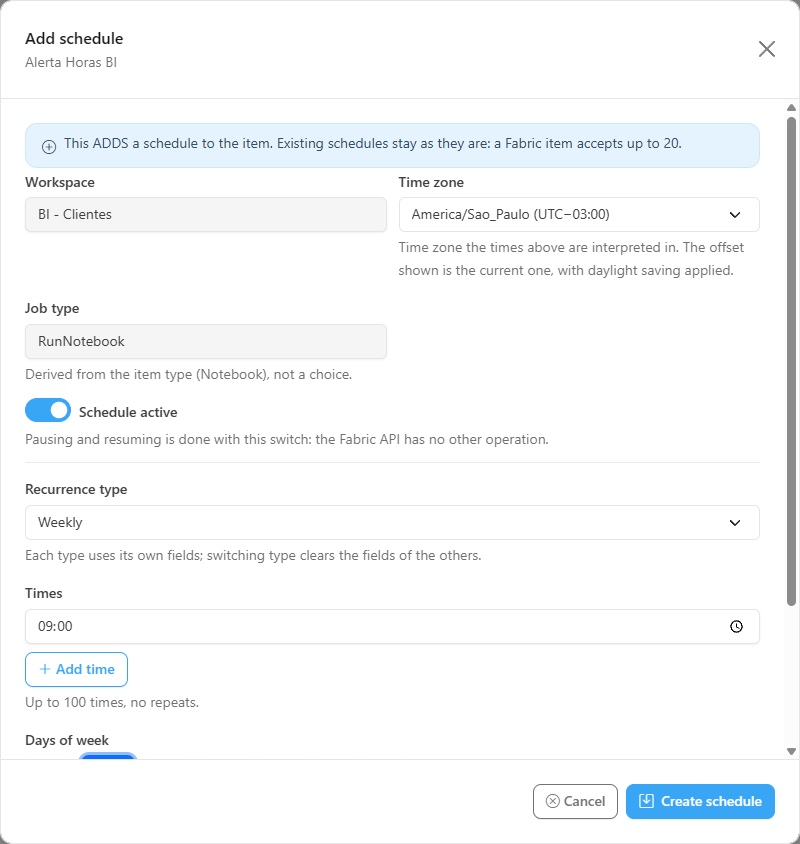800x844 pixels.
Task: Click the 'Pausing and resuming' hint text
Action: [287, 439]
